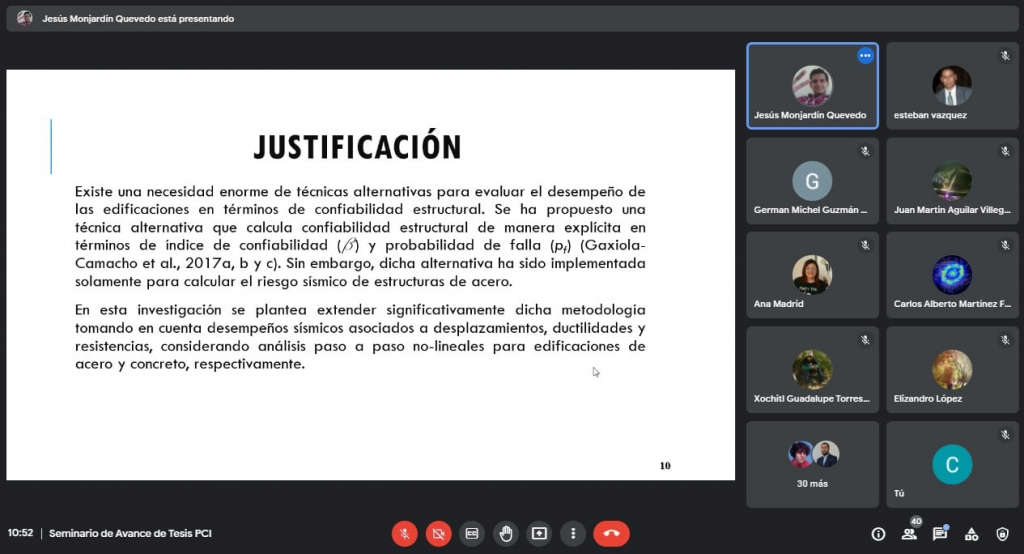This screenshot has width=1024, height=554.
Task: Click the paragraph starting 'Existe una necesidad'
Action: coord(360,236)
